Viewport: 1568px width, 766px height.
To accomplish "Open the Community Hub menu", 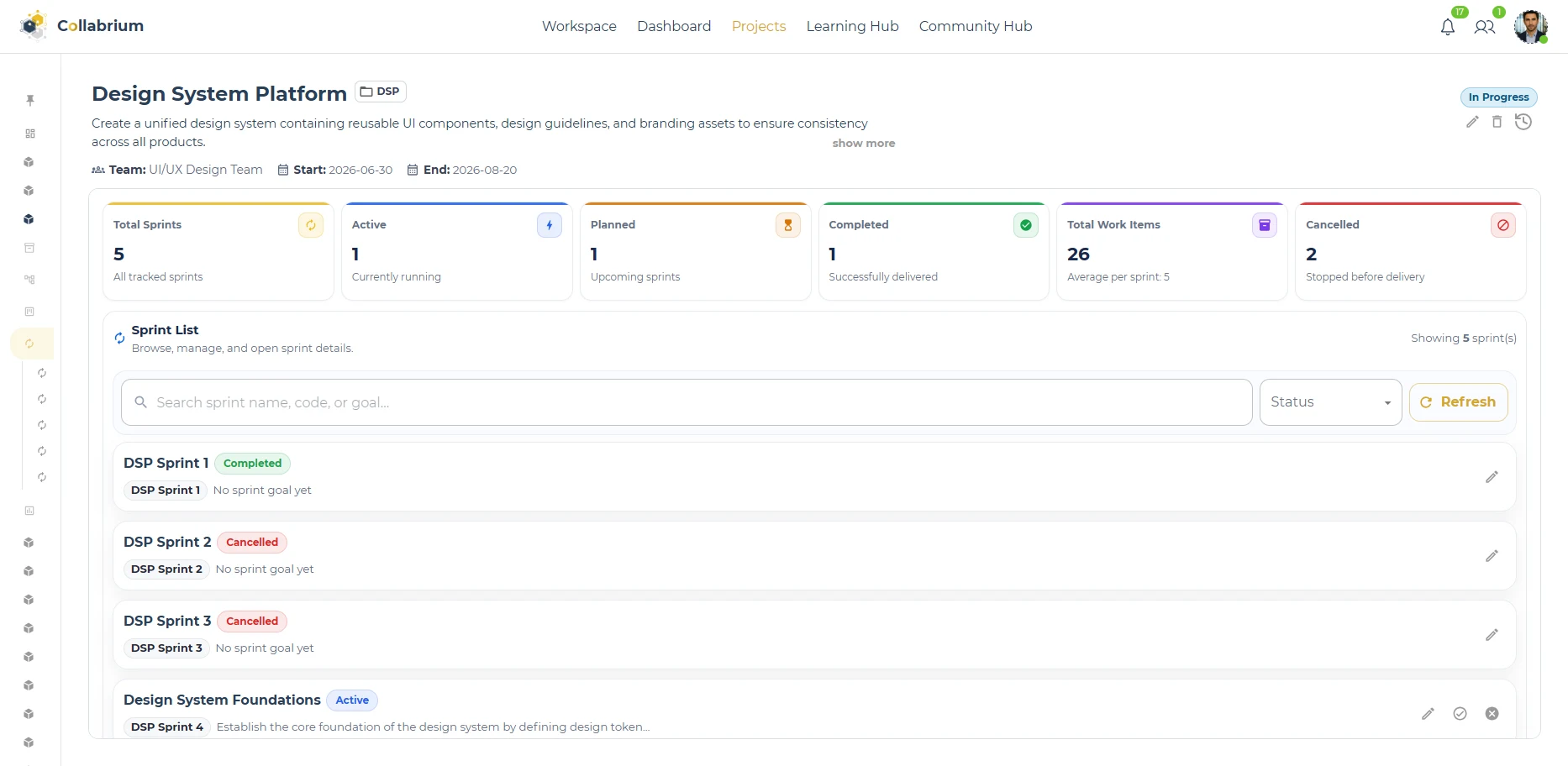I will pos(976,26).
